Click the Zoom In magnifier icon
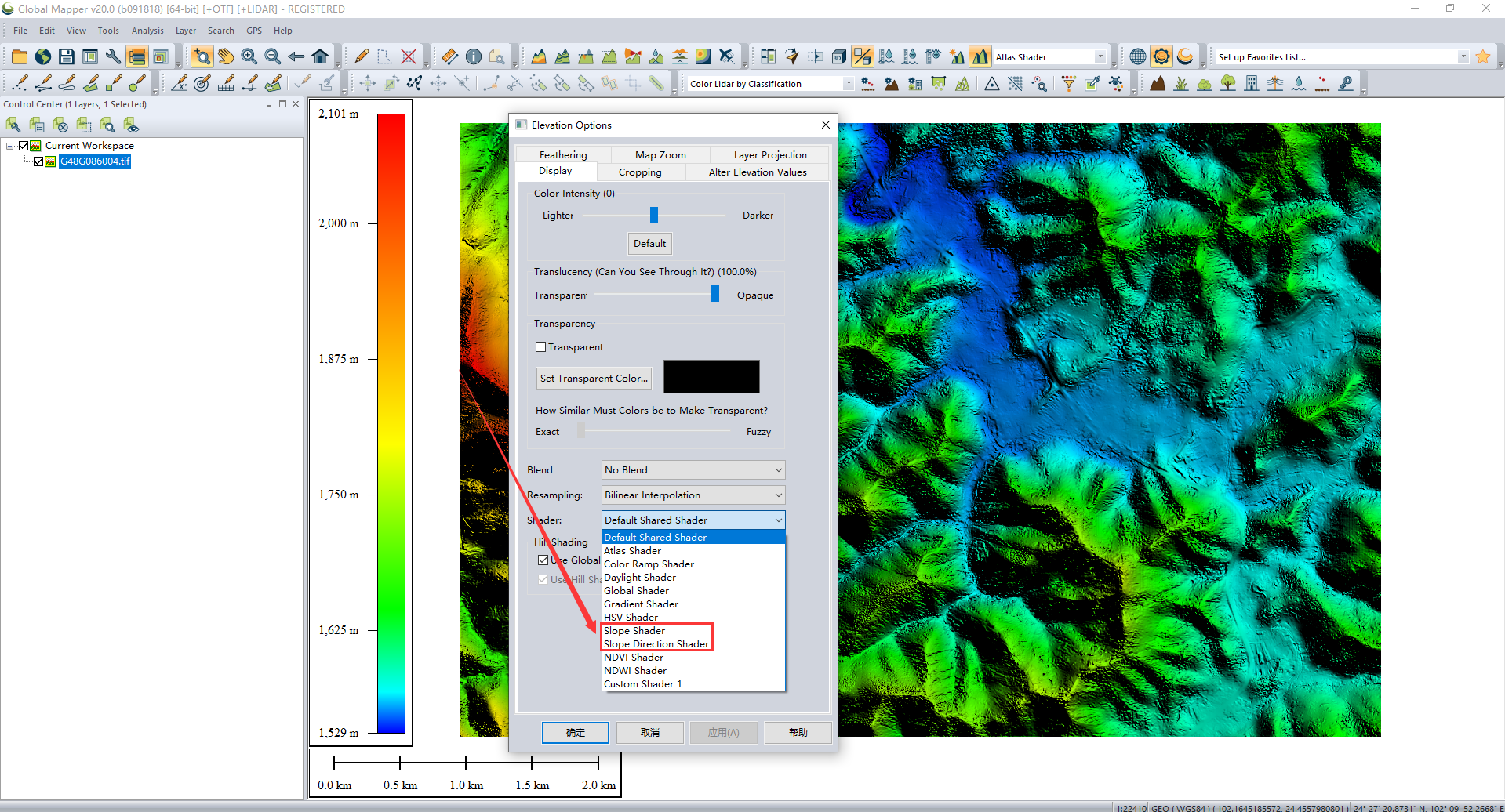The image size is (1505, 812). point(249,56)
